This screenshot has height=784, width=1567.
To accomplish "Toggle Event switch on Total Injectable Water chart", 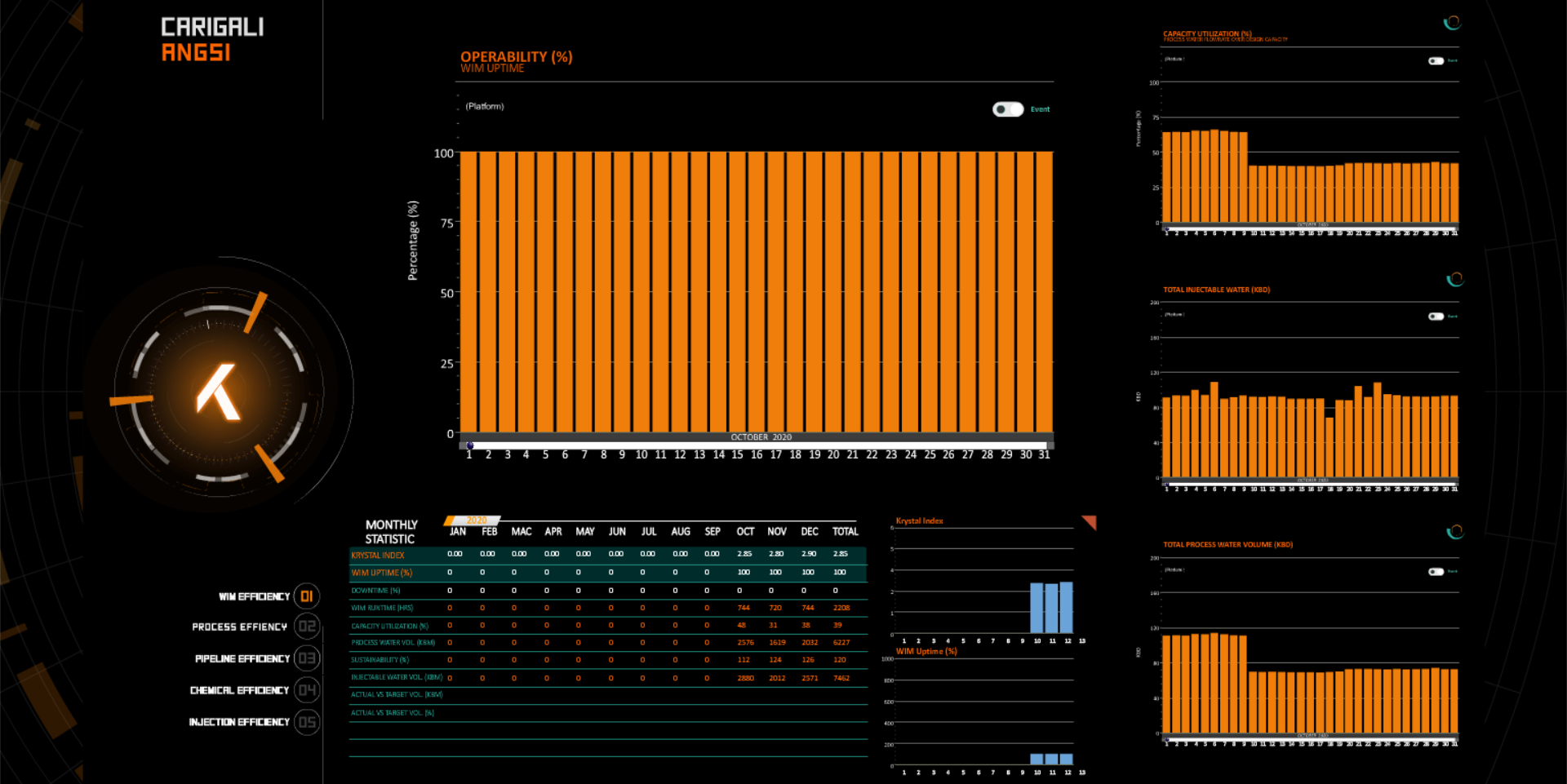I will [x=1436, y=317].
